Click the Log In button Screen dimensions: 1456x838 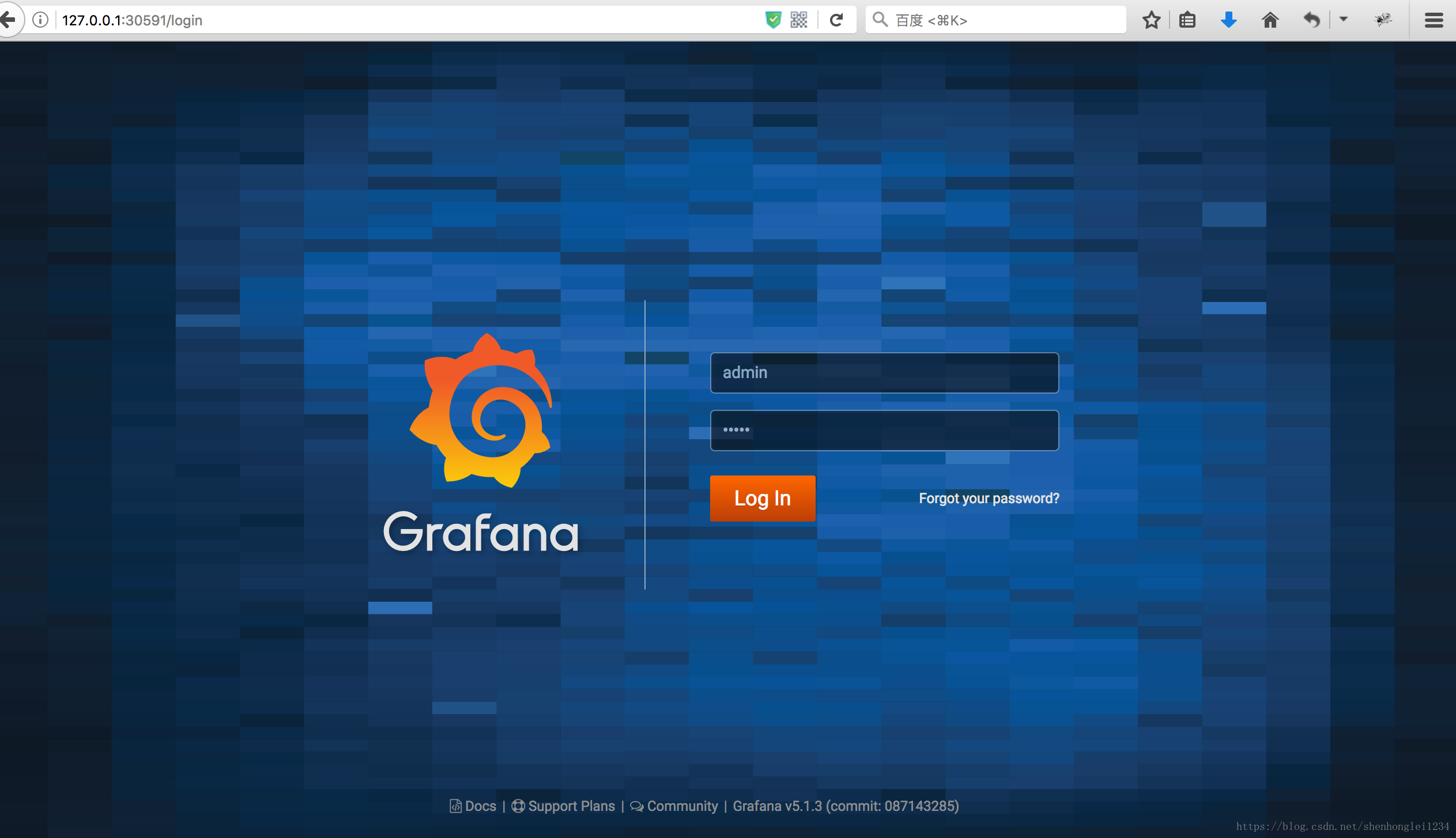tap(762, 499)
